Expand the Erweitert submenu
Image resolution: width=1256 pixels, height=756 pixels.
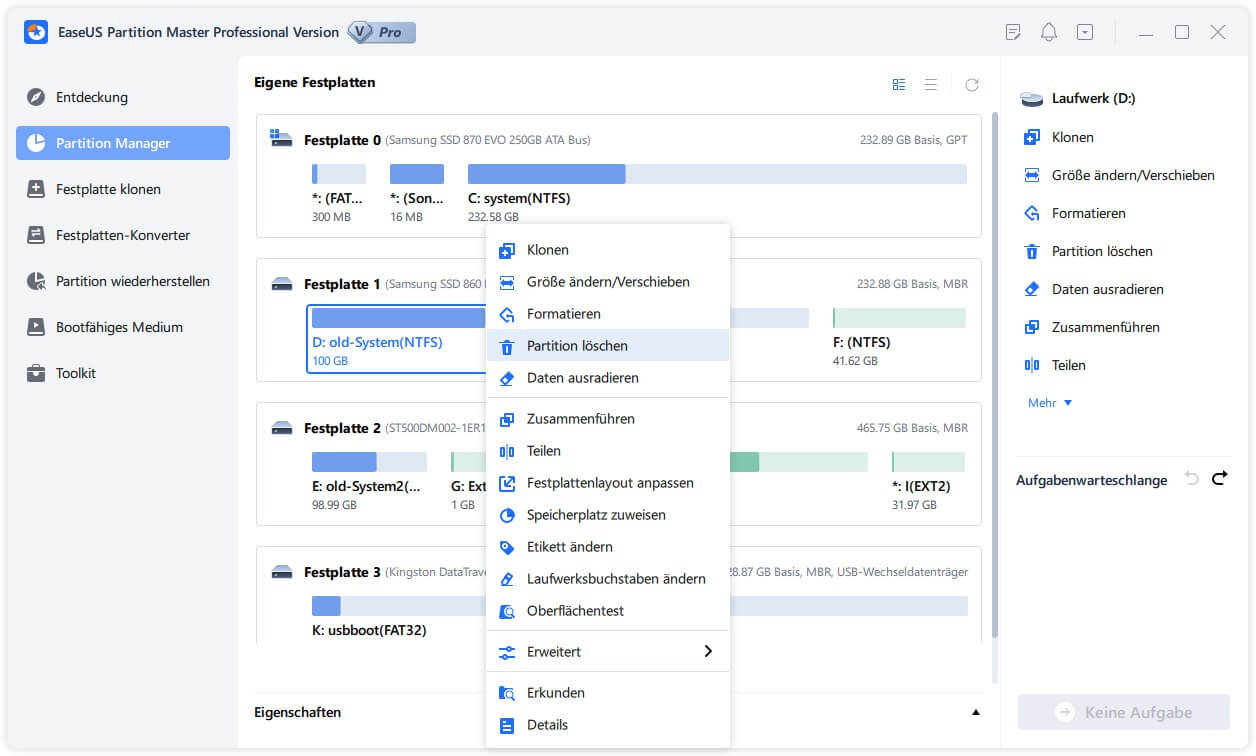click(608, 652)
